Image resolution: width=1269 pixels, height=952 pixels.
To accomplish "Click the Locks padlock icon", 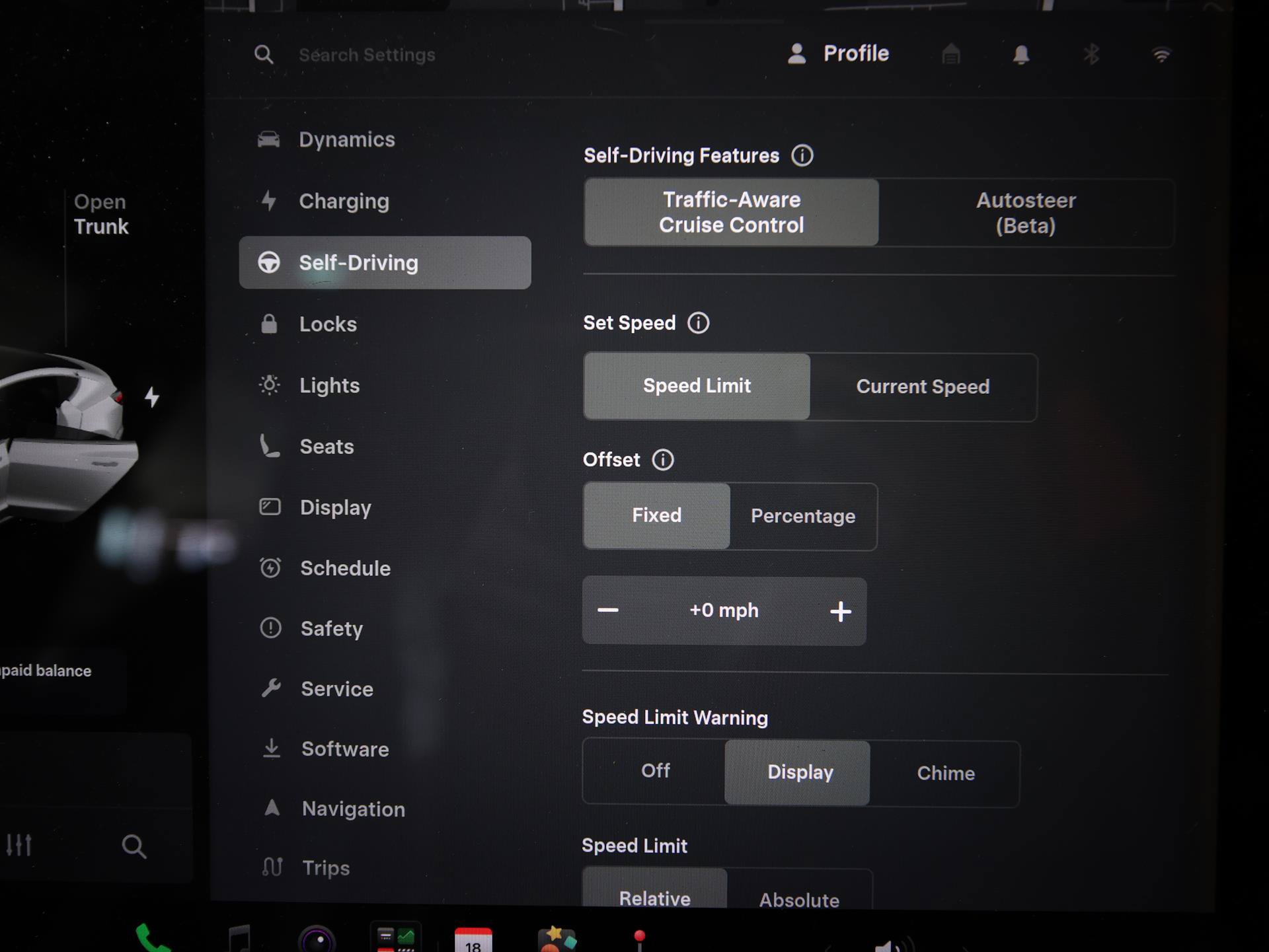I will point(269,324).
